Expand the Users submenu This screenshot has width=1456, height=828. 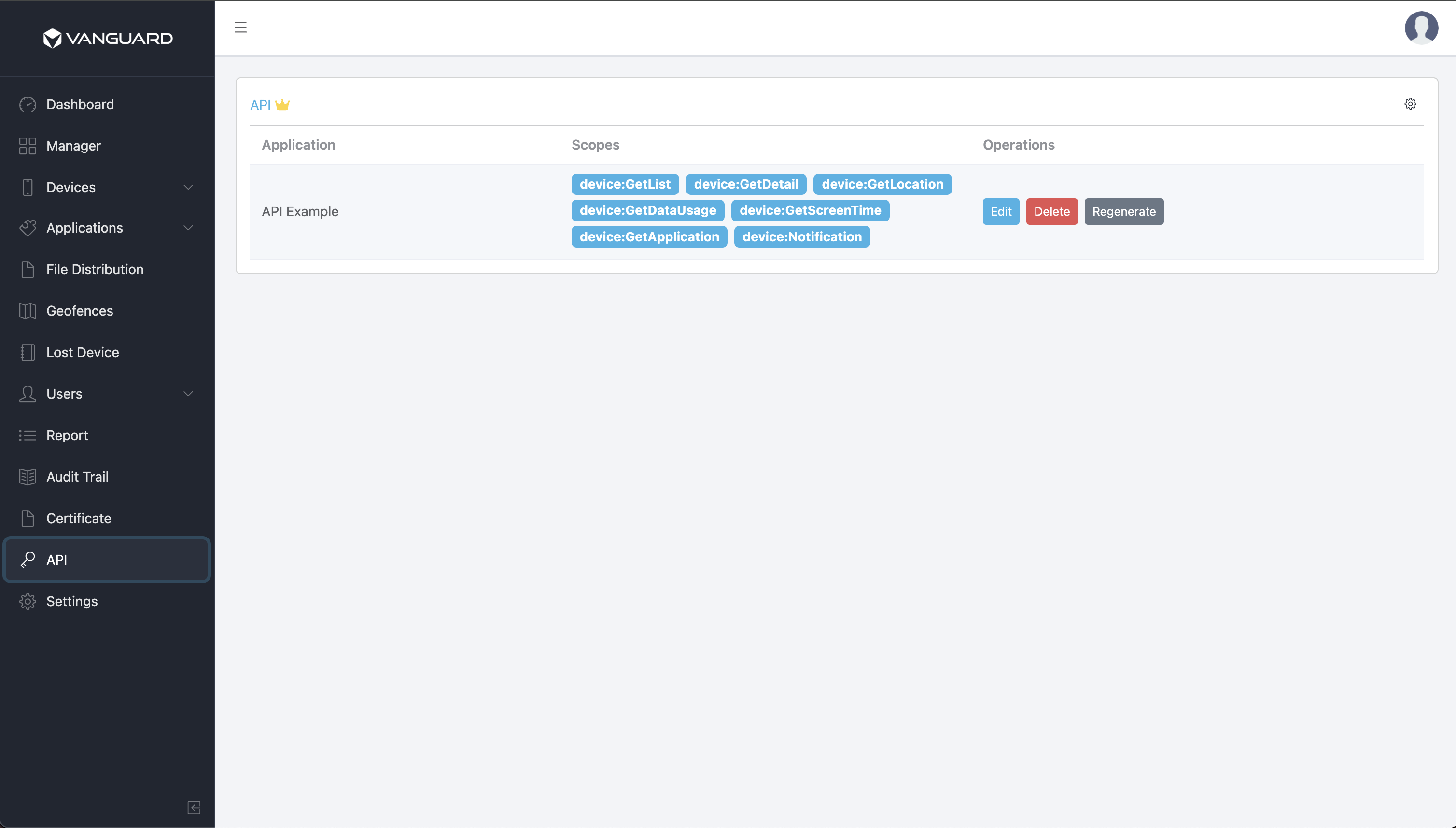point(188,394)
